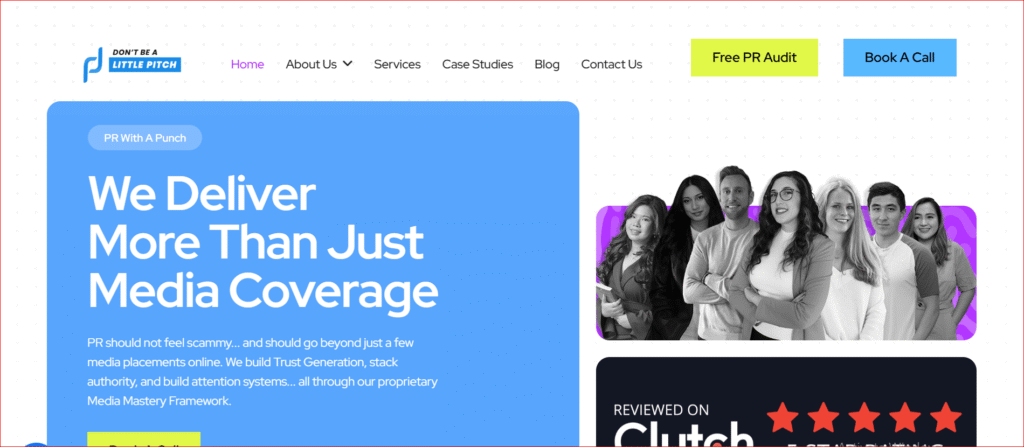Go to the Services page
Viewport: 1024px width, 447px height.
397,64
